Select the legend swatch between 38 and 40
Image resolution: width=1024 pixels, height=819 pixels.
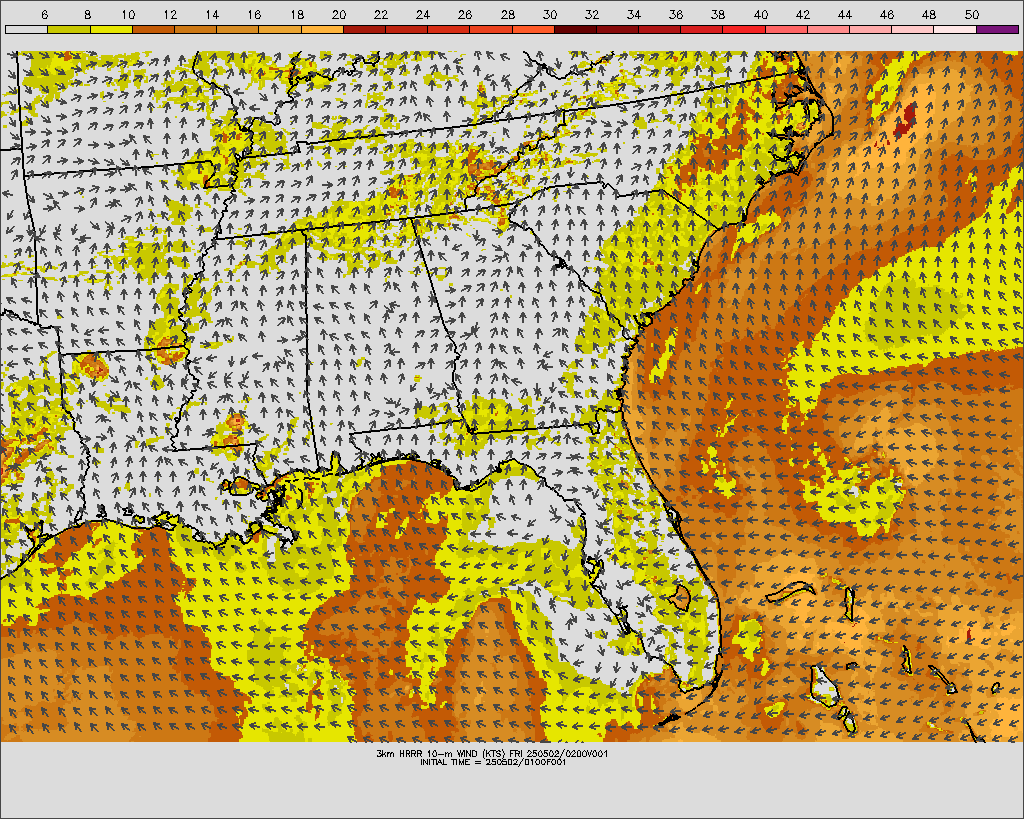(744, 29)
